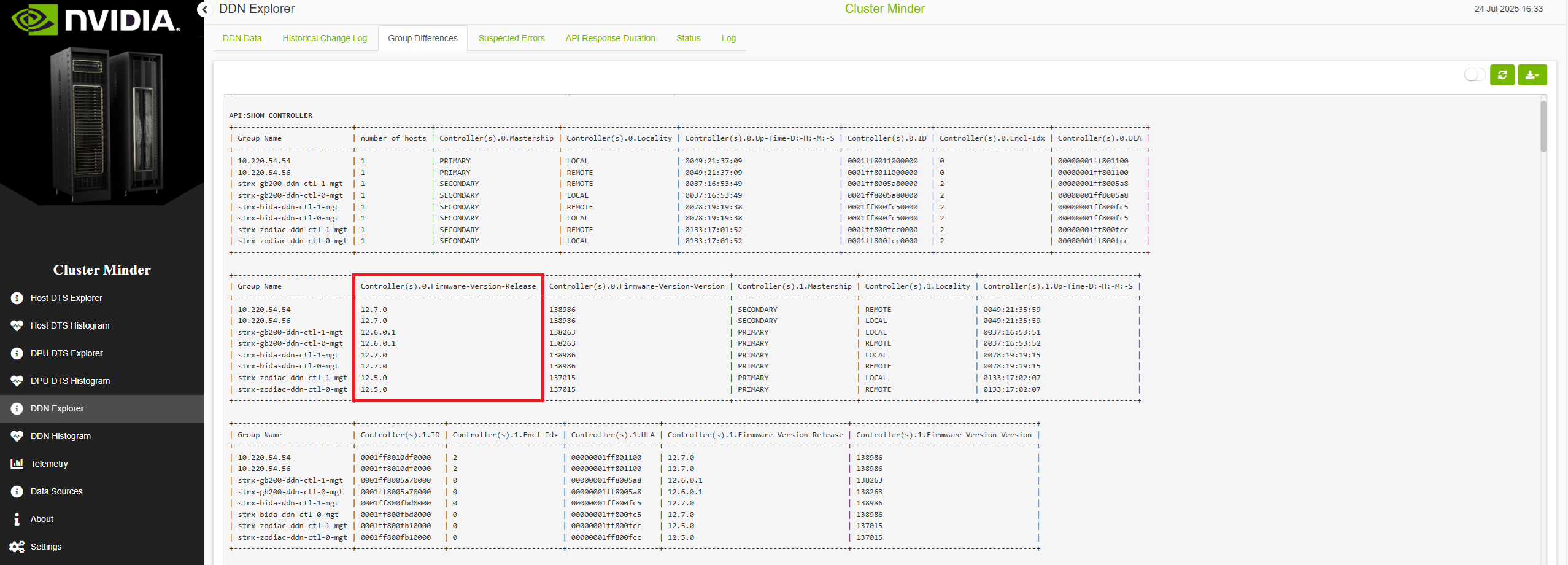Click the Controller(s).0.ID column header
The image size is (1568, 565).
[887, 138]
